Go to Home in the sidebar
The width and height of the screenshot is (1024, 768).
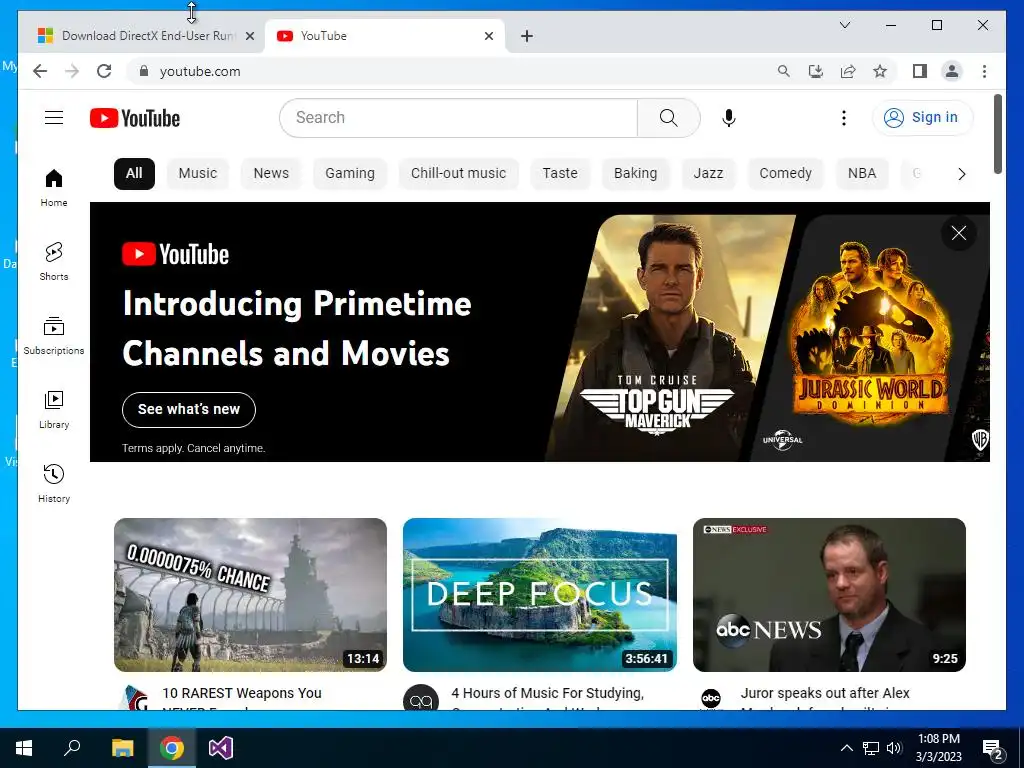54,187
